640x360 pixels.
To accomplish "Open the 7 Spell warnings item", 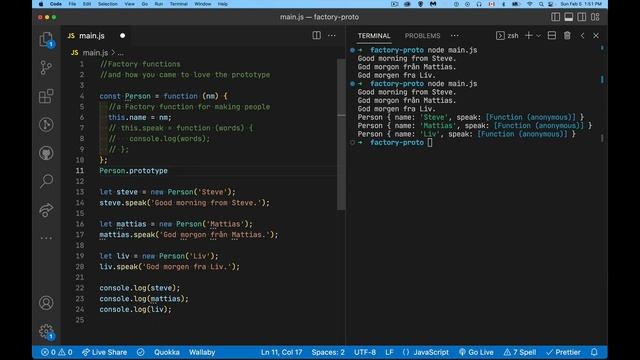I will 520,352.
